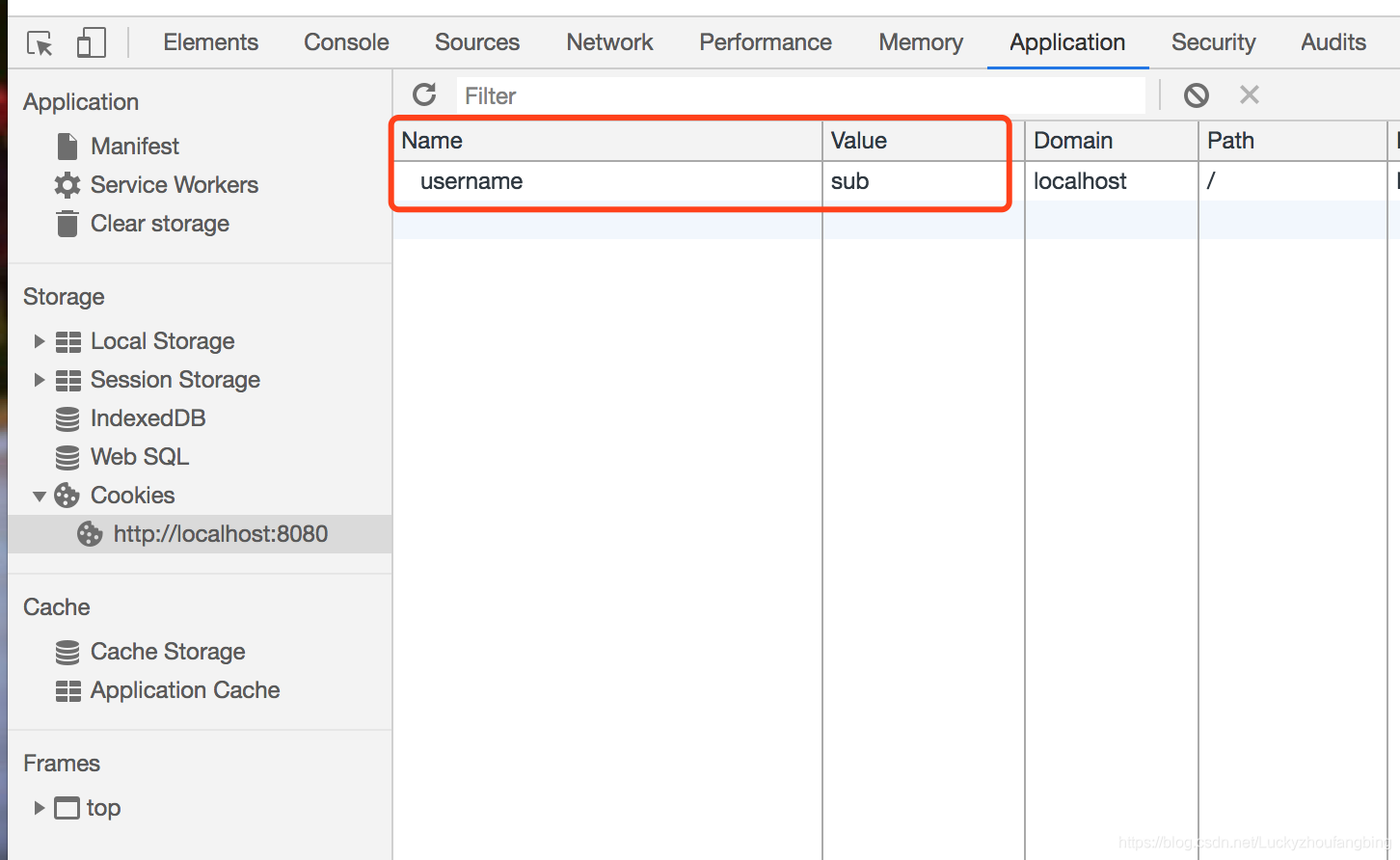Screen dimensions: 1400x860
Task: Select Application Cache in the sidebar
Action: [x=185, y=690]
